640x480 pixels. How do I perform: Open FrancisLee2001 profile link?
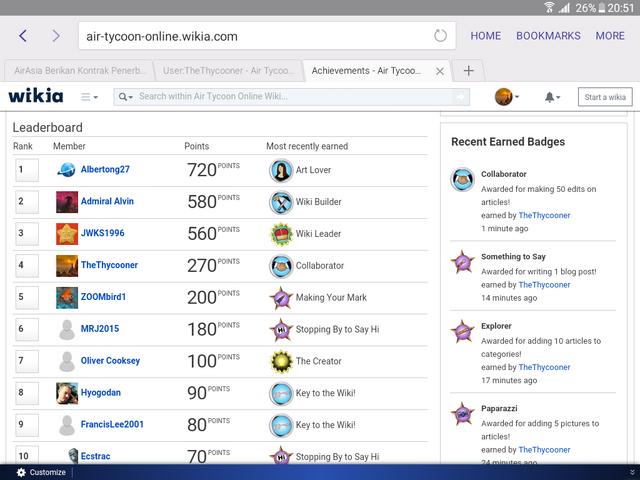(112, 424)
